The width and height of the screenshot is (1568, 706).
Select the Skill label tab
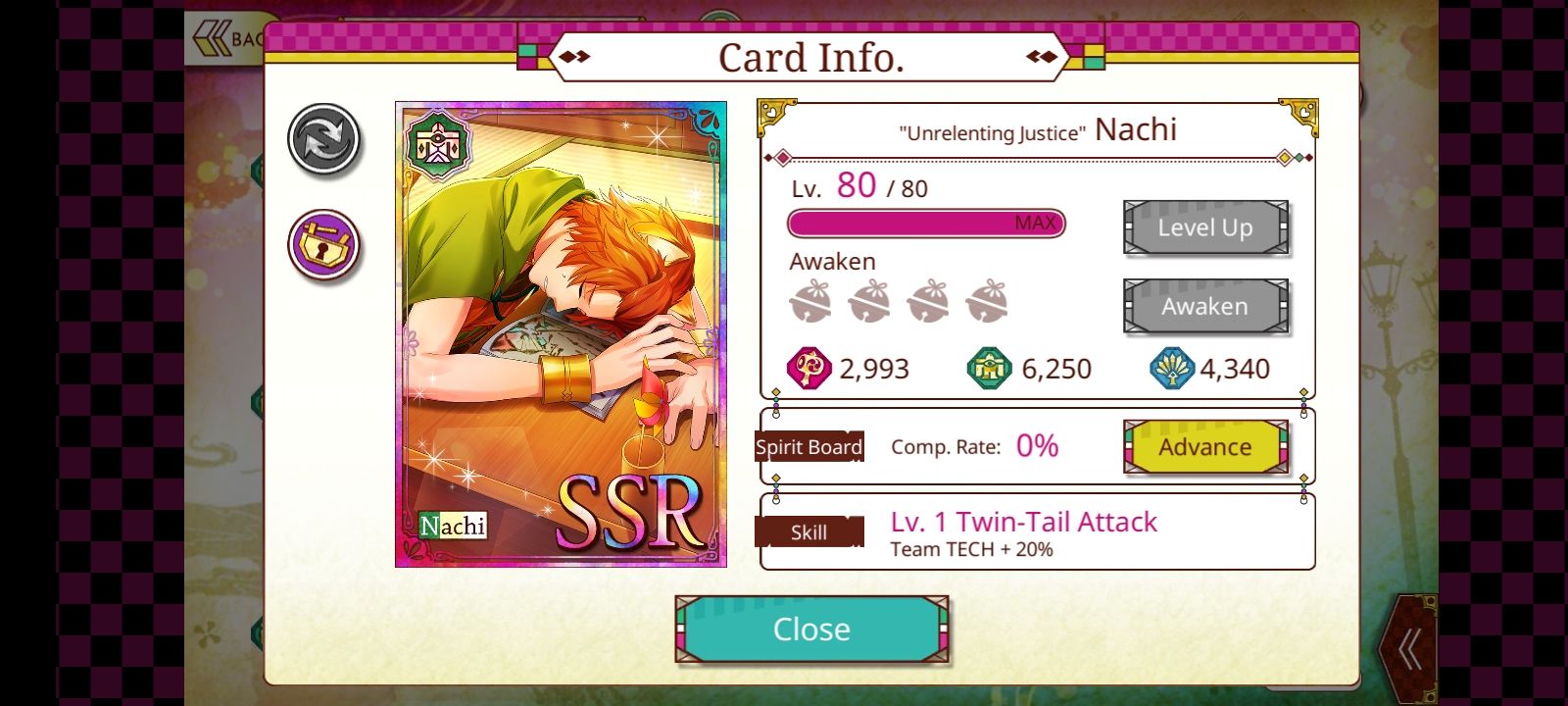[x=808, y=532]
